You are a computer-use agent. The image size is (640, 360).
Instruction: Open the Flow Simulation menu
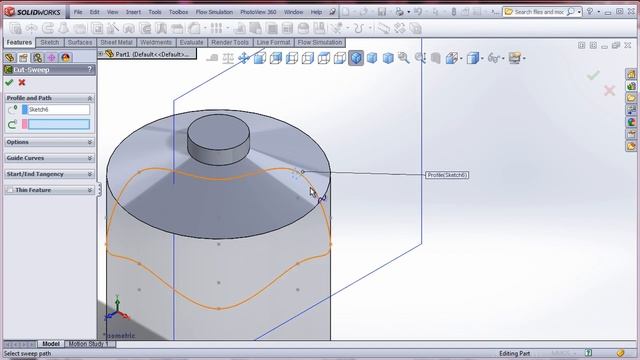pos(214,12)
